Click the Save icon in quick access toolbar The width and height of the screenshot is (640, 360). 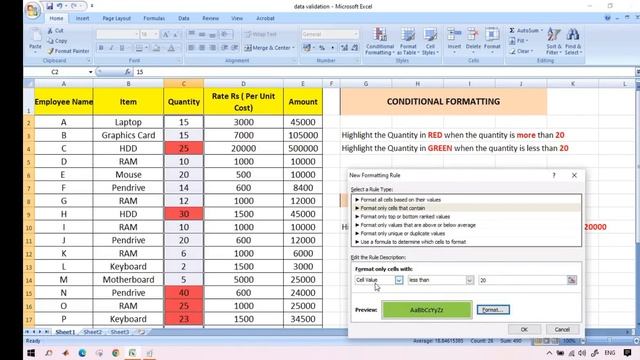[x=49, y=6]
